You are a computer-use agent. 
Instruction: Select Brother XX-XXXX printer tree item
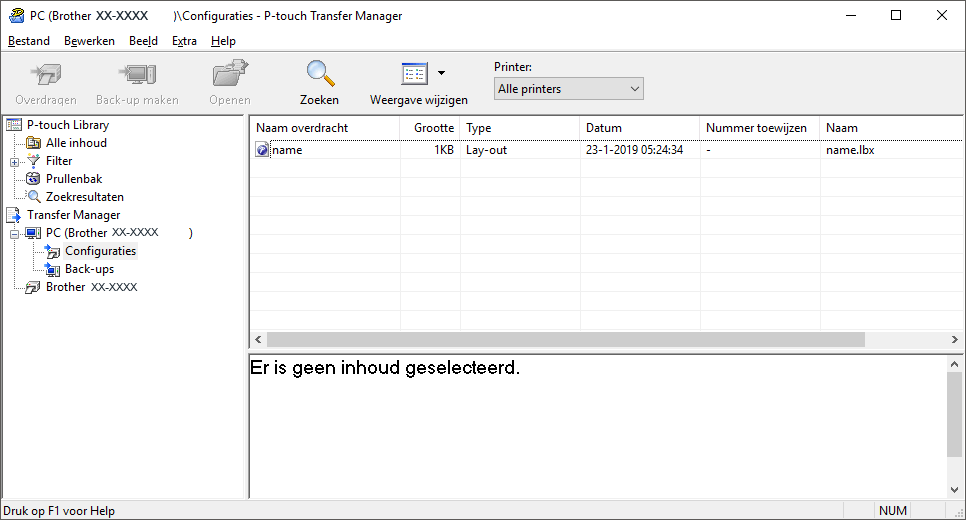92,286
